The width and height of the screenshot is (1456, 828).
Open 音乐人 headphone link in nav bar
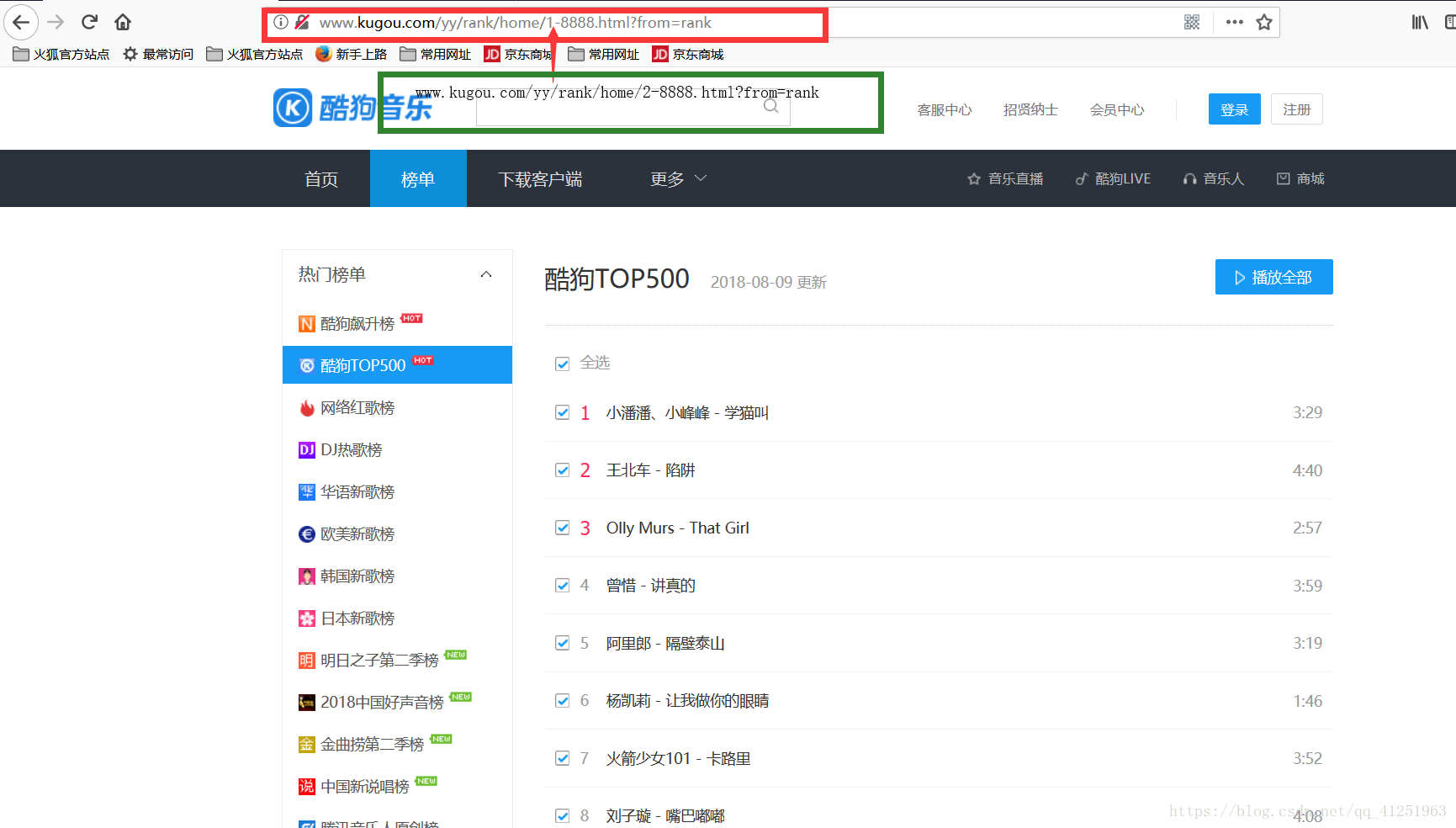click(x=1213, y=178)
